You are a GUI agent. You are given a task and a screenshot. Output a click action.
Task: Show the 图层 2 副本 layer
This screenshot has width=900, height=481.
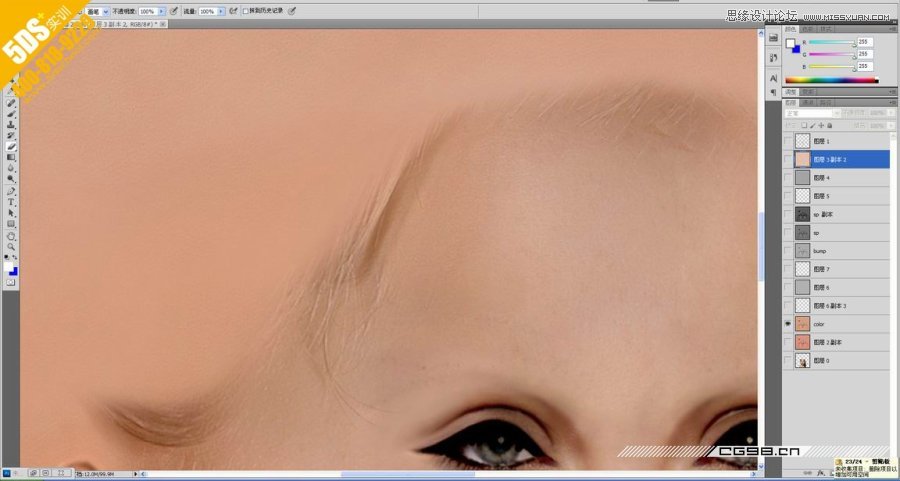pyautogui.click(x=788, y=342)
